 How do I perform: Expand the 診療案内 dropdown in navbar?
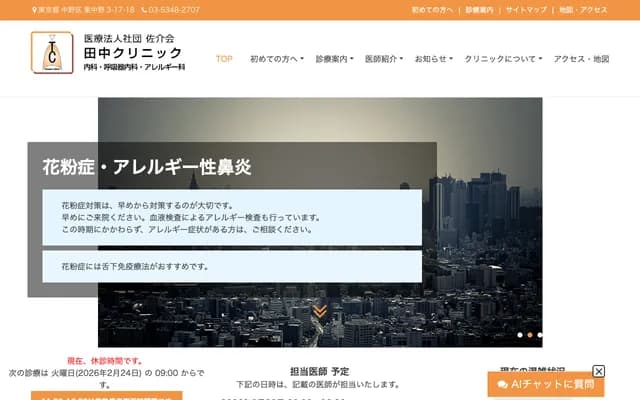point(334,59)
